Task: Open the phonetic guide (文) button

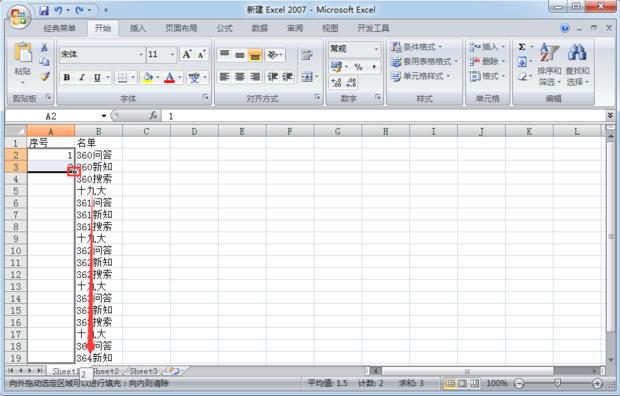Action: tap(194, 78)
